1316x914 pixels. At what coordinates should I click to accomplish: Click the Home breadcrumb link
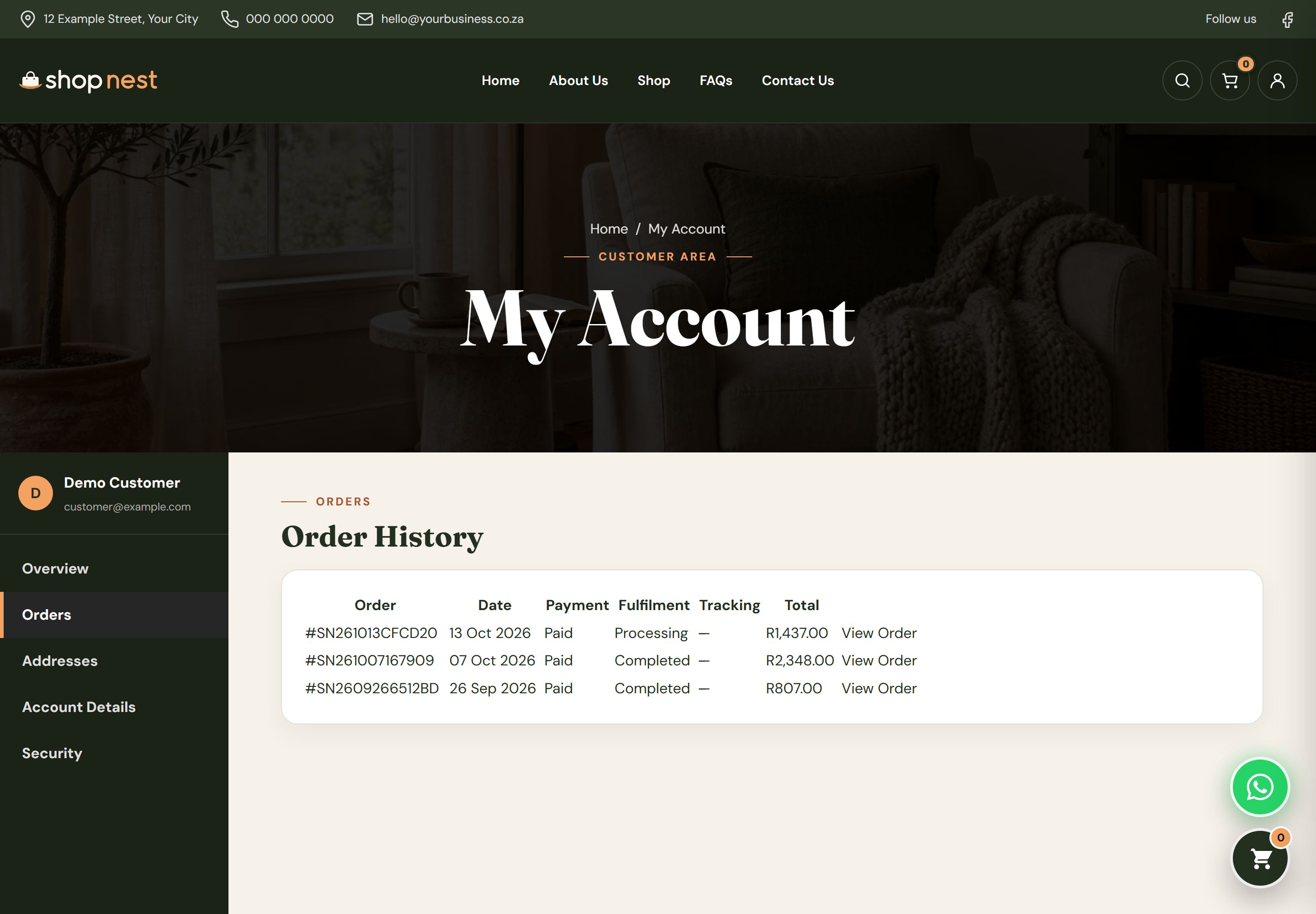[x=609, y=229]
